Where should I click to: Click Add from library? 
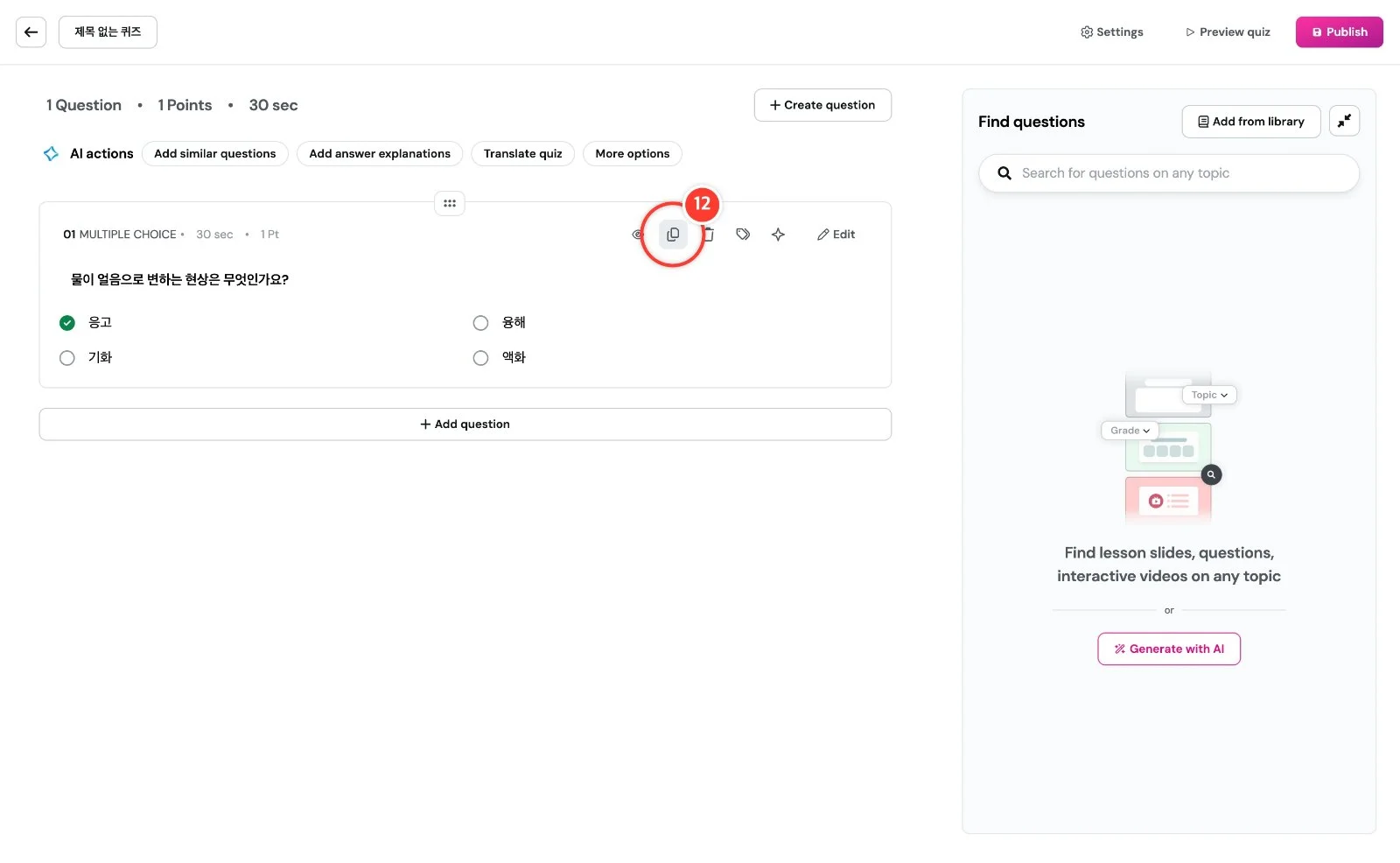(x=1251, y=122)
